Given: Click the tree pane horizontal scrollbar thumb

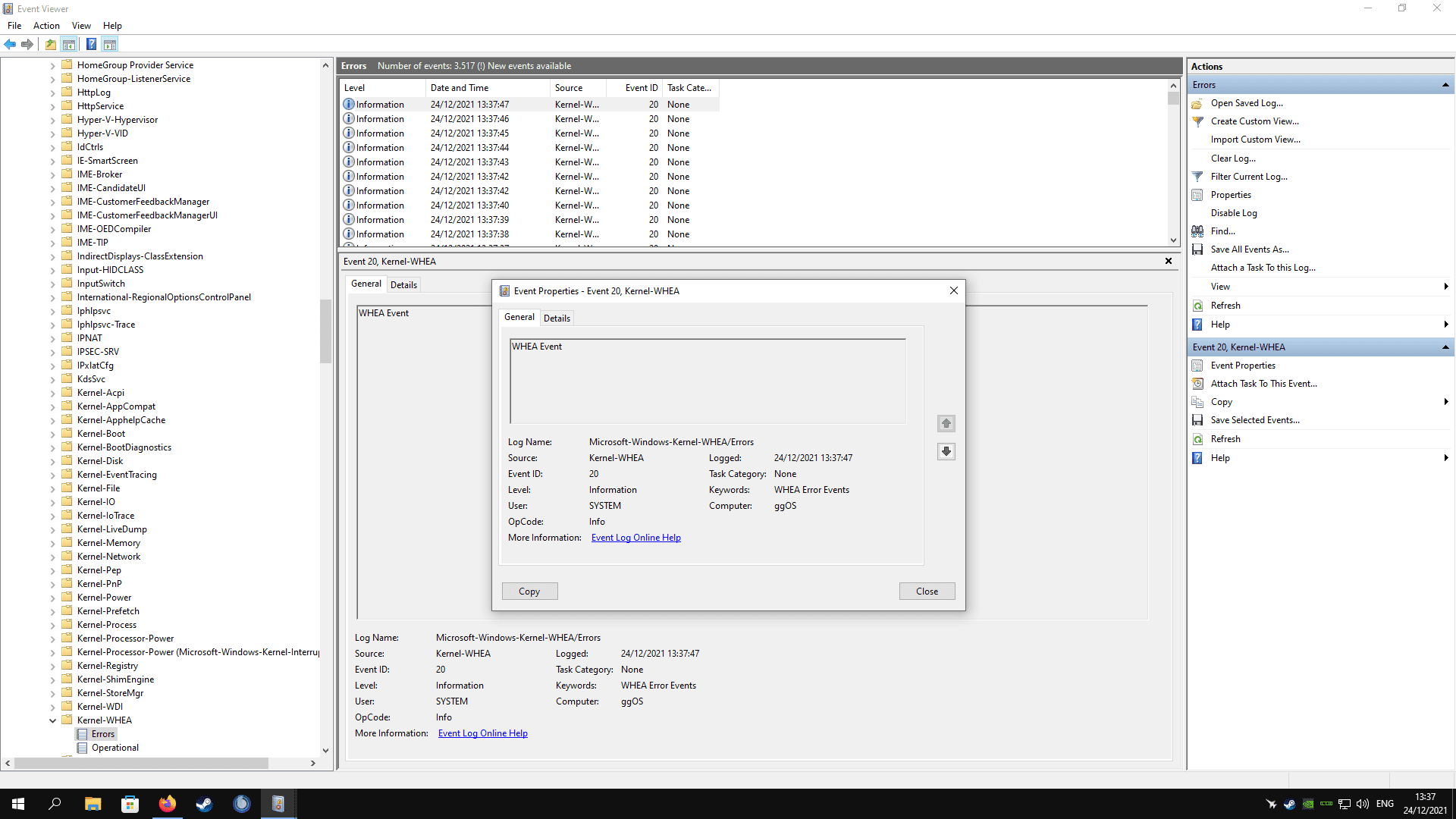Looking at the screenshot, I should tap(141, 763).
